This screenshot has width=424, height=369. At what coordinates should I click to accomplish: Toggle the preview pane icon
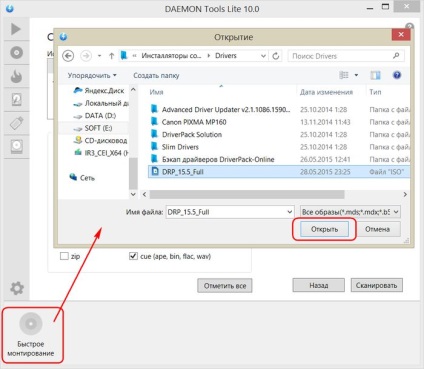coord(375,75)
